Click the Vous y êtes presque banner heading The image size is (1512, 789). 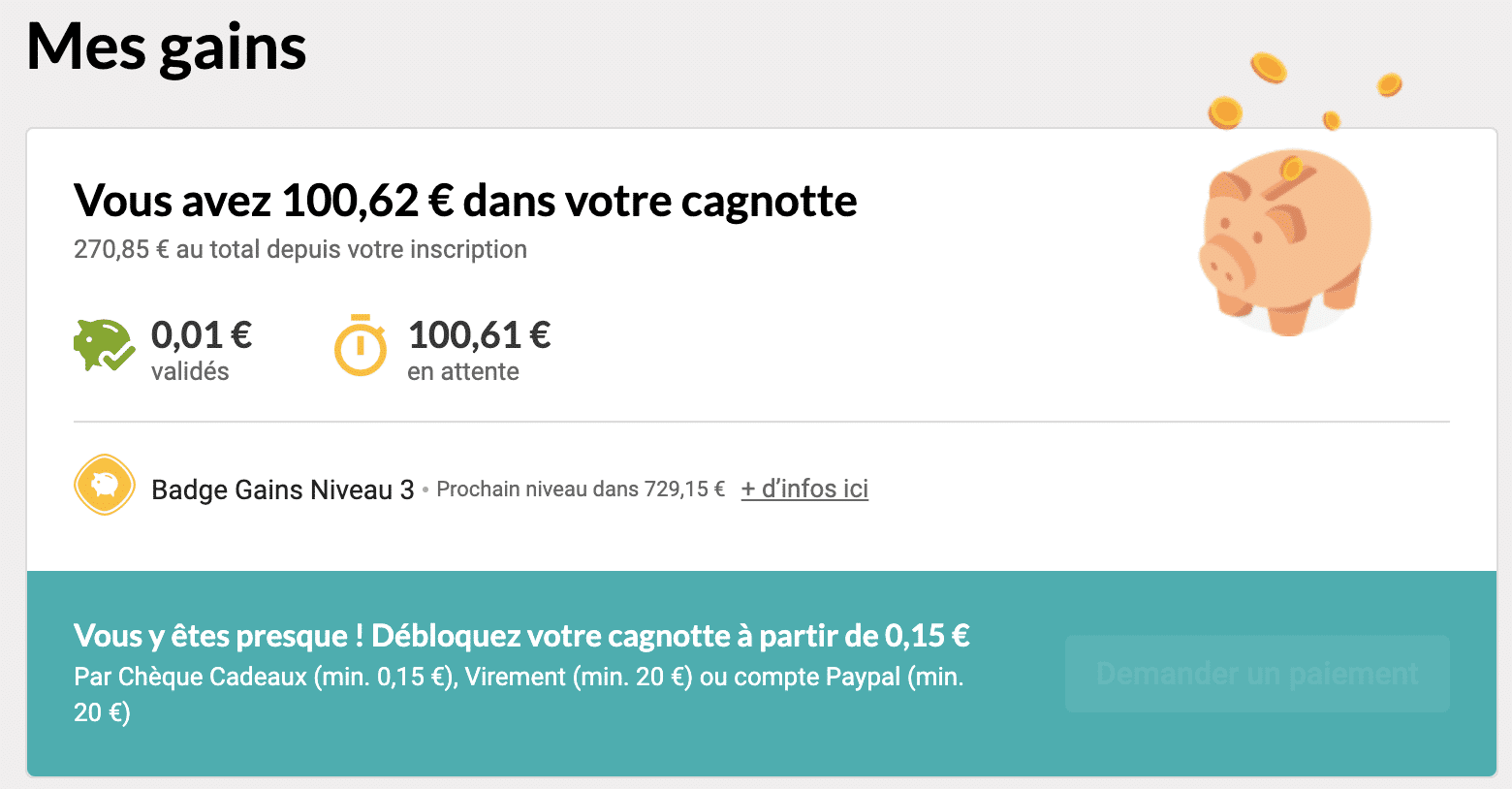point(521,636)
